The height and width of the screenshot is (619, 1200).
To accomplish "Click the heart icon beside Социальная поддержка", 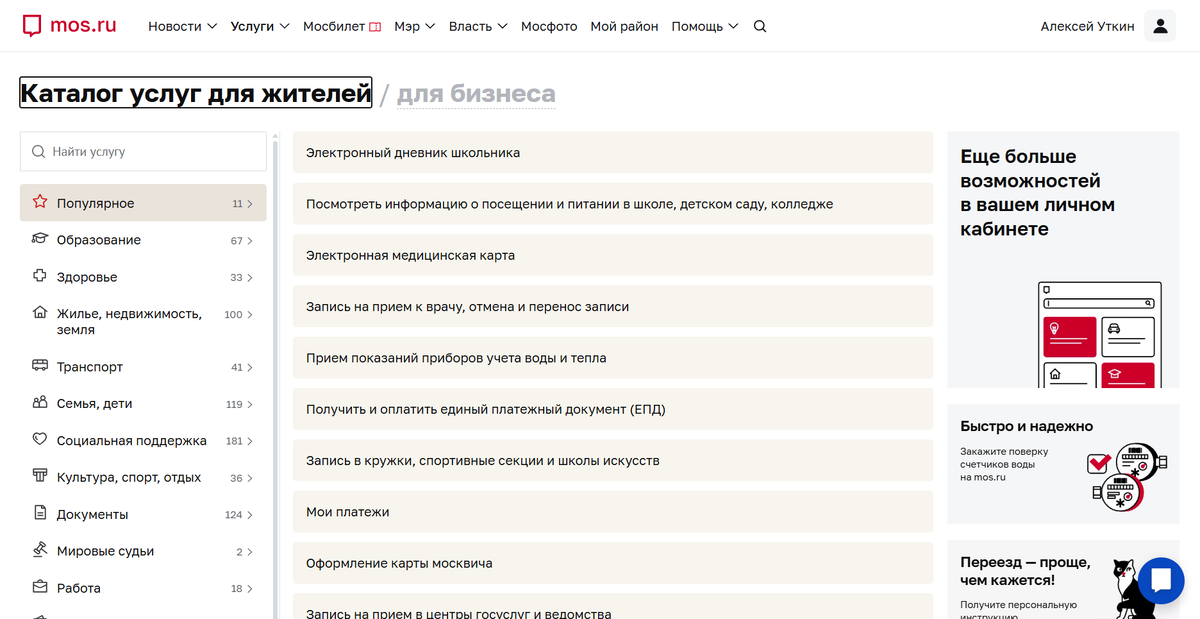I will [x=40, y=439].
